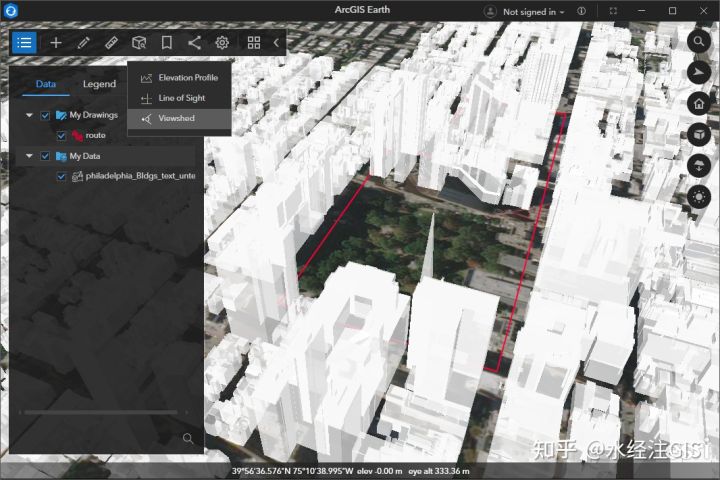Click the Viewshed menu icon
Image resolution: width=720 pixels, height=480 pixels.
[146, 119]
